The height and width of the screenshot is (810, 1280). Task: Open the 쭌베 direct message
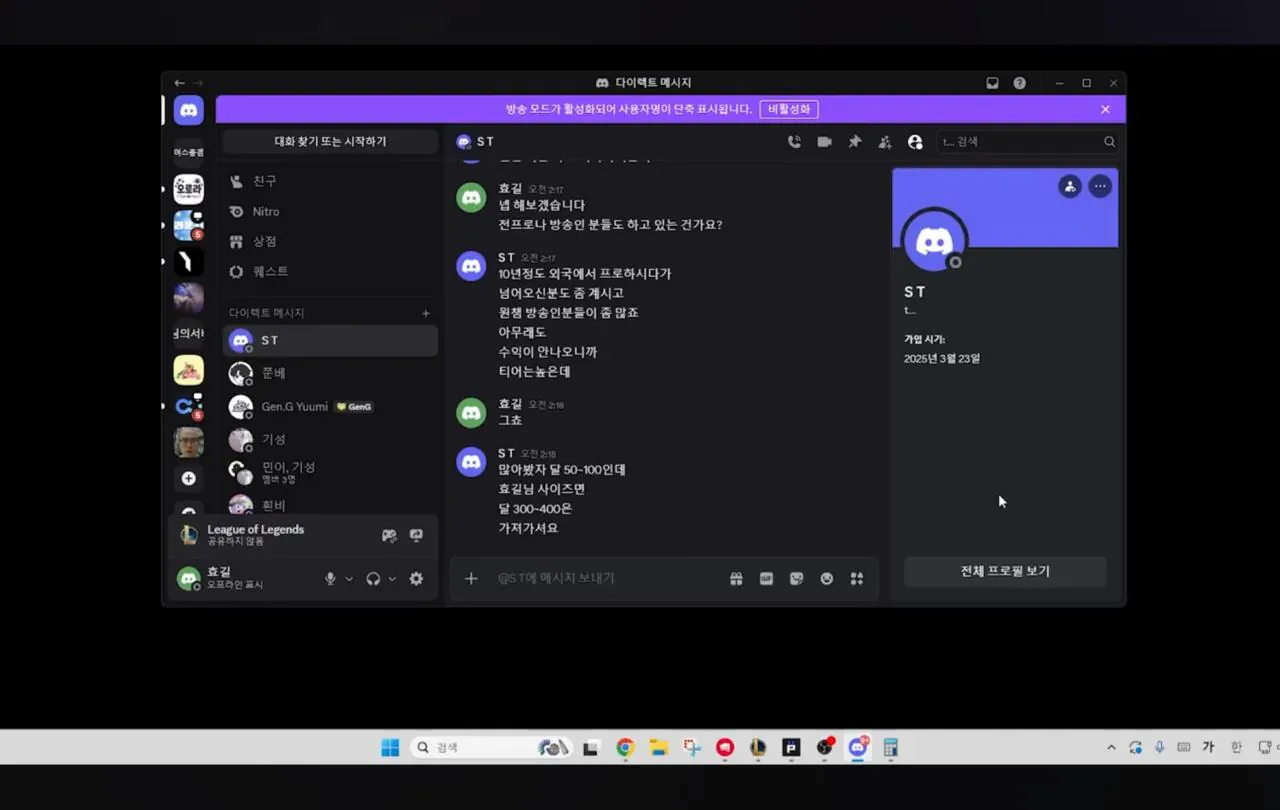point(330,373)
